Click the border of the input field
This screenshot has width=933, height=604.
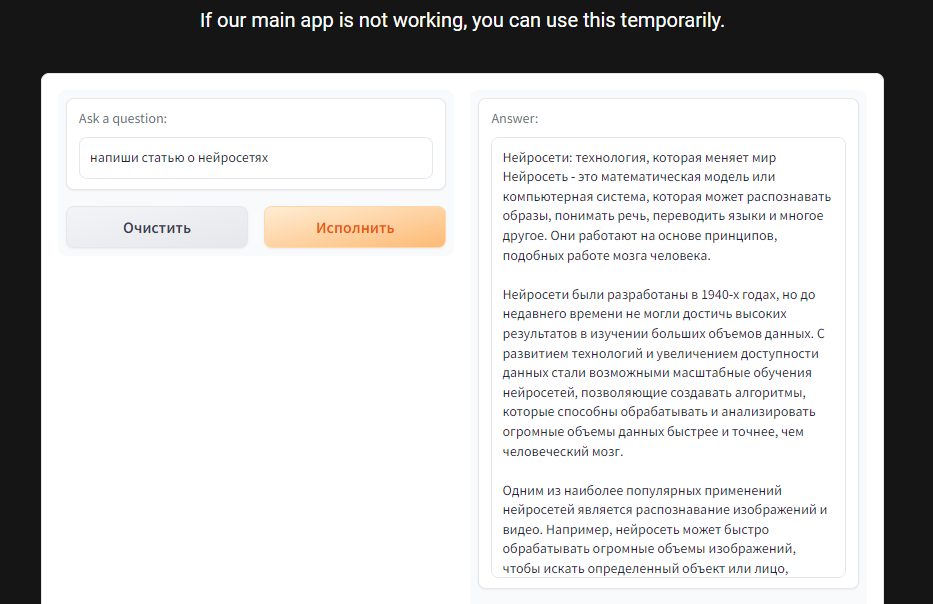pos(254,139)
